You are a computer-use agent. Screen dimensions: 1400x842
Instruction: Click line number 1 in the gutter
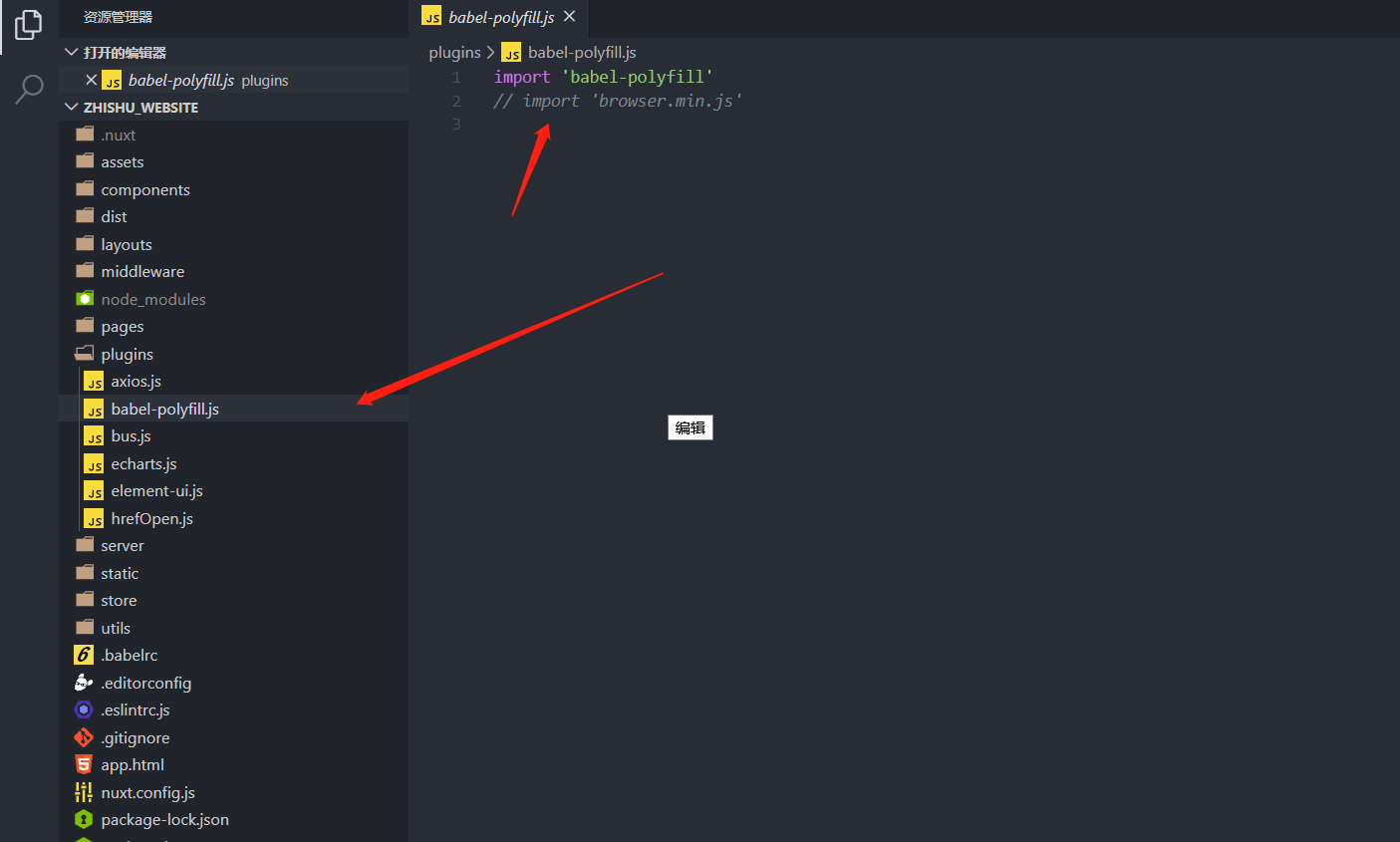click(456, 77)
